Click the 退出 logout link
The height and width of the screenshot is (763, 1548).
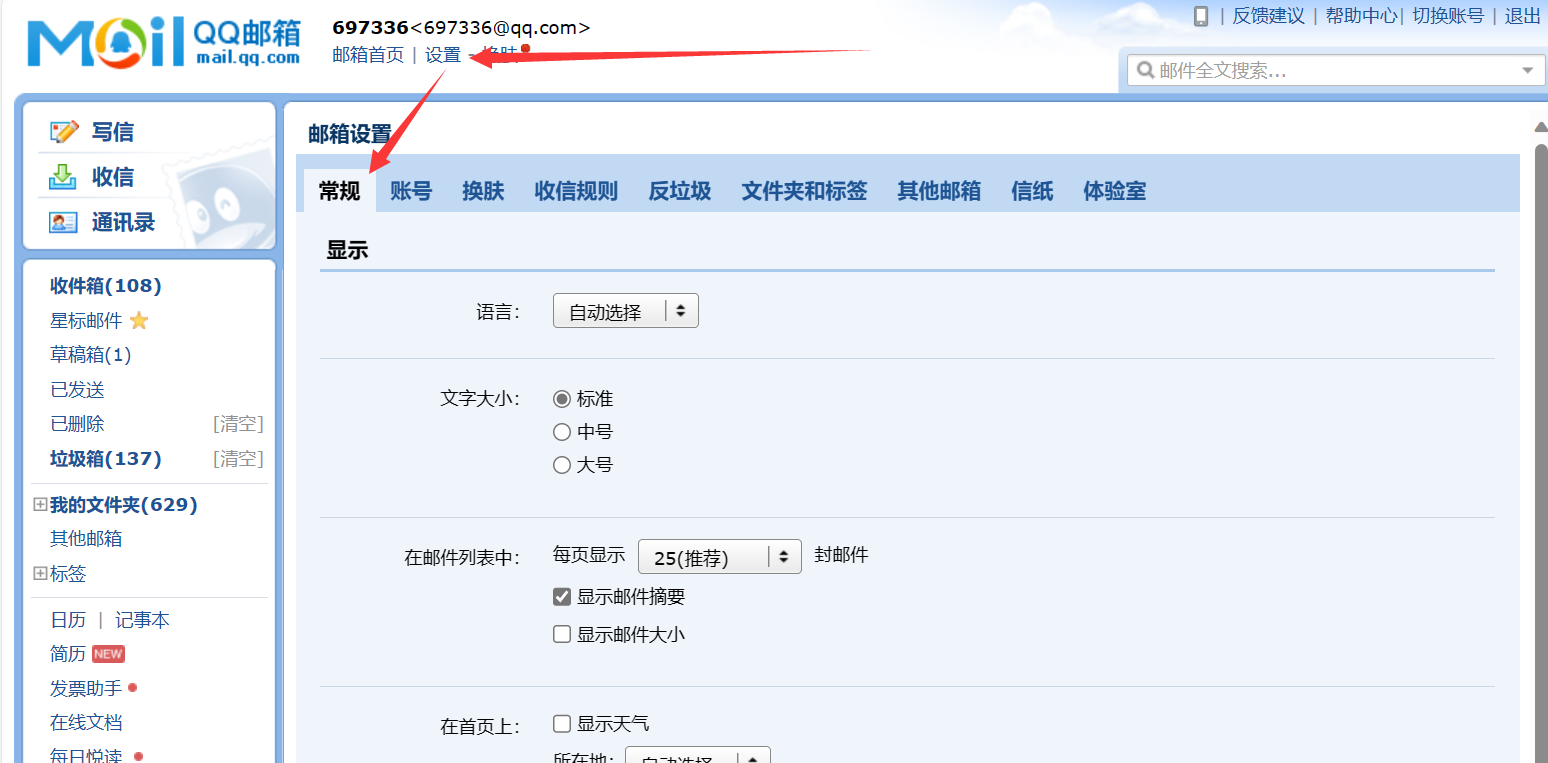tap(1523, 16)
